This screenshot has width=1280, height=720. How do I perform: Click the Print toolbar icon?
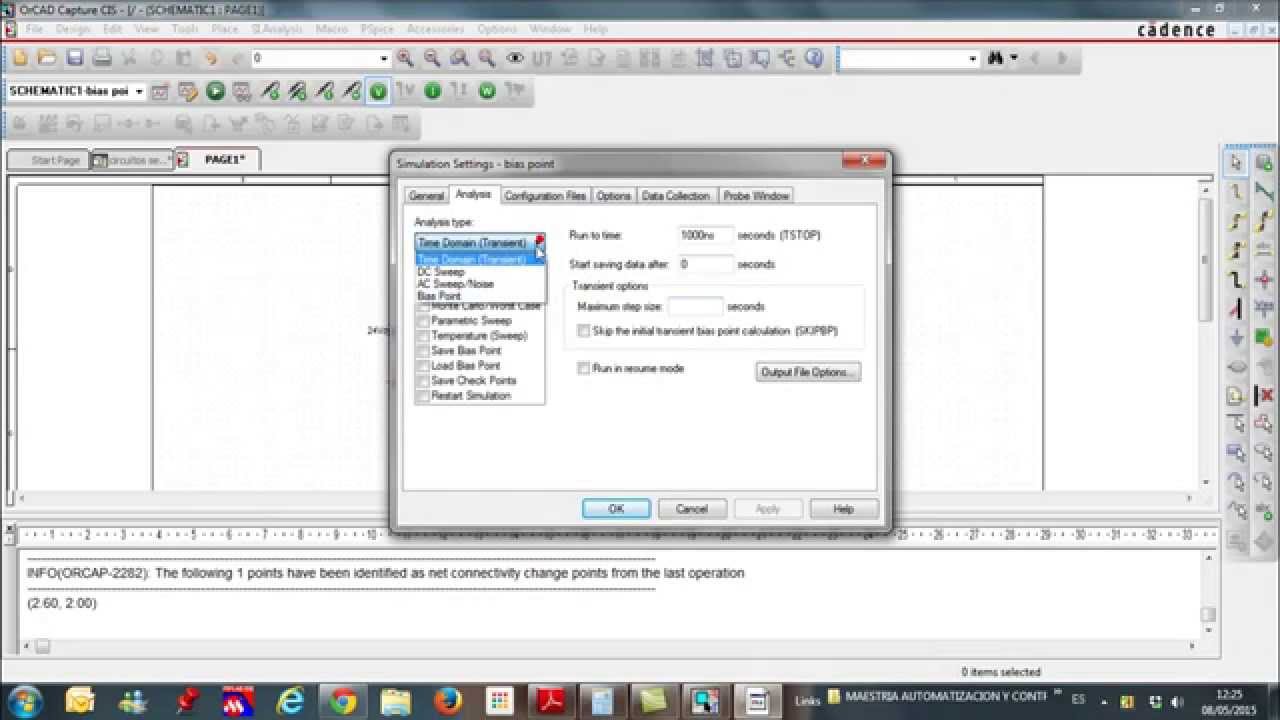pos(101,59)
